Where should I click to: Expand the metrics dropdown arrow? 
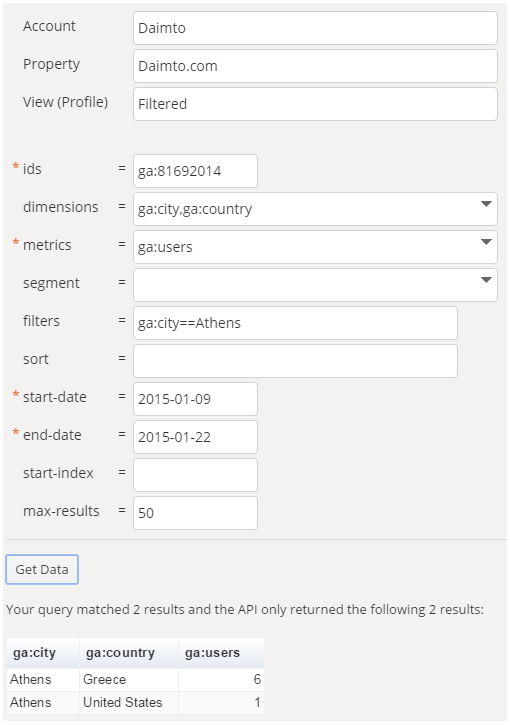click(485, 242)
